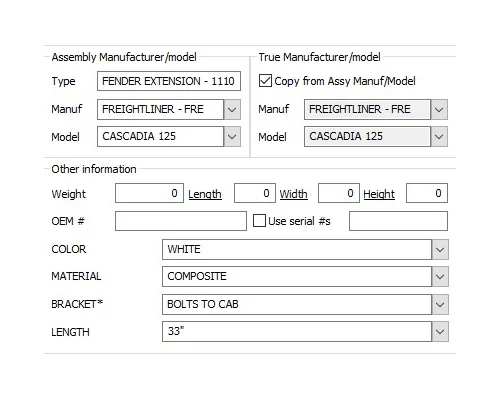Click the Width value input box
Image resolution: width=500 pixels, height=400 pixels.
coord(339,193)
